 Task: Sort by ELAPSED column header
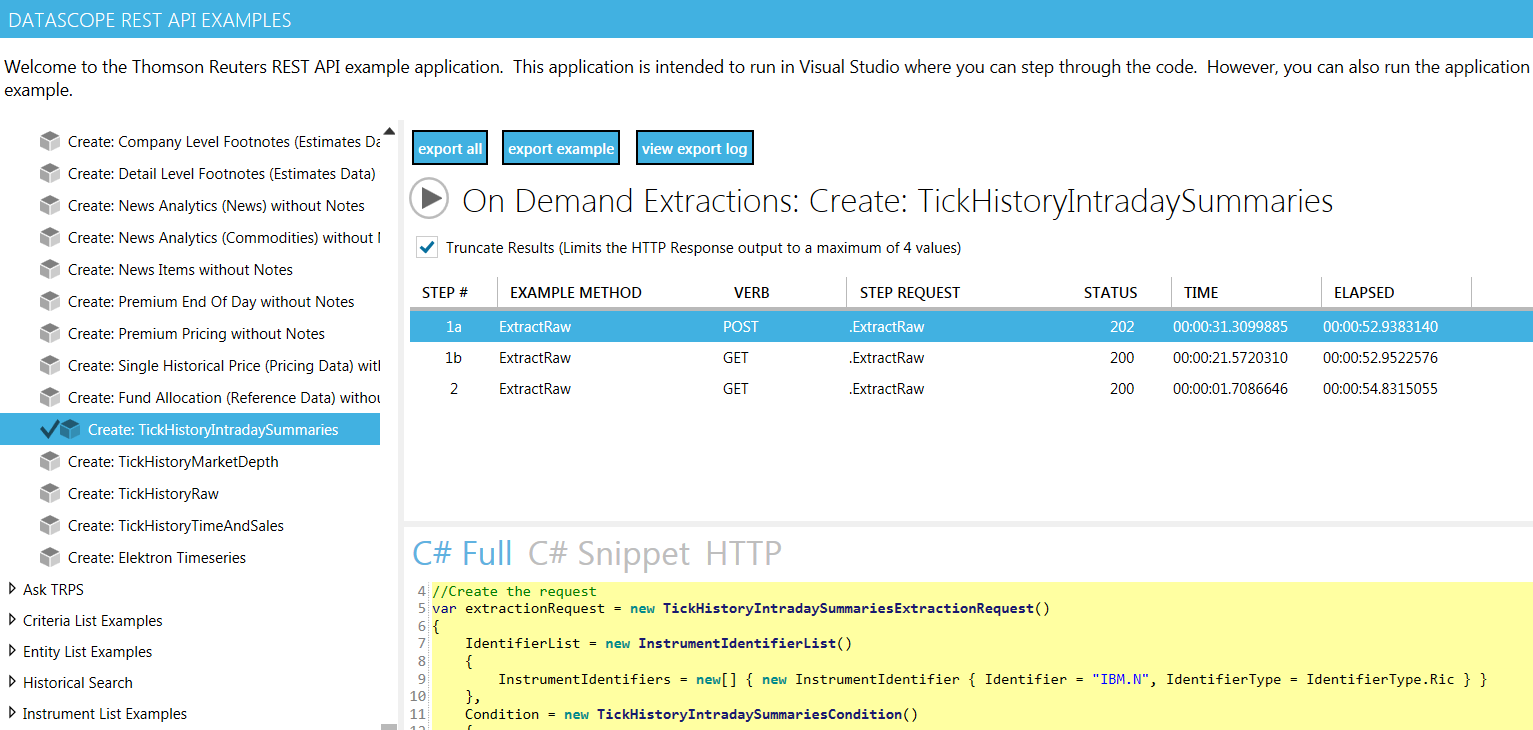[1364, 293]
